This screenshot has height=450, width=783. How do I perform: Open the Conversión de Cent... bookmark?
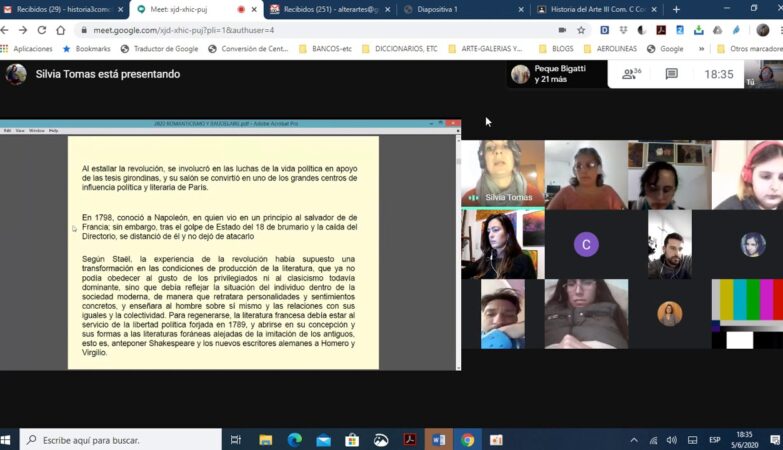pyautogui.click(x=248, y=49)
